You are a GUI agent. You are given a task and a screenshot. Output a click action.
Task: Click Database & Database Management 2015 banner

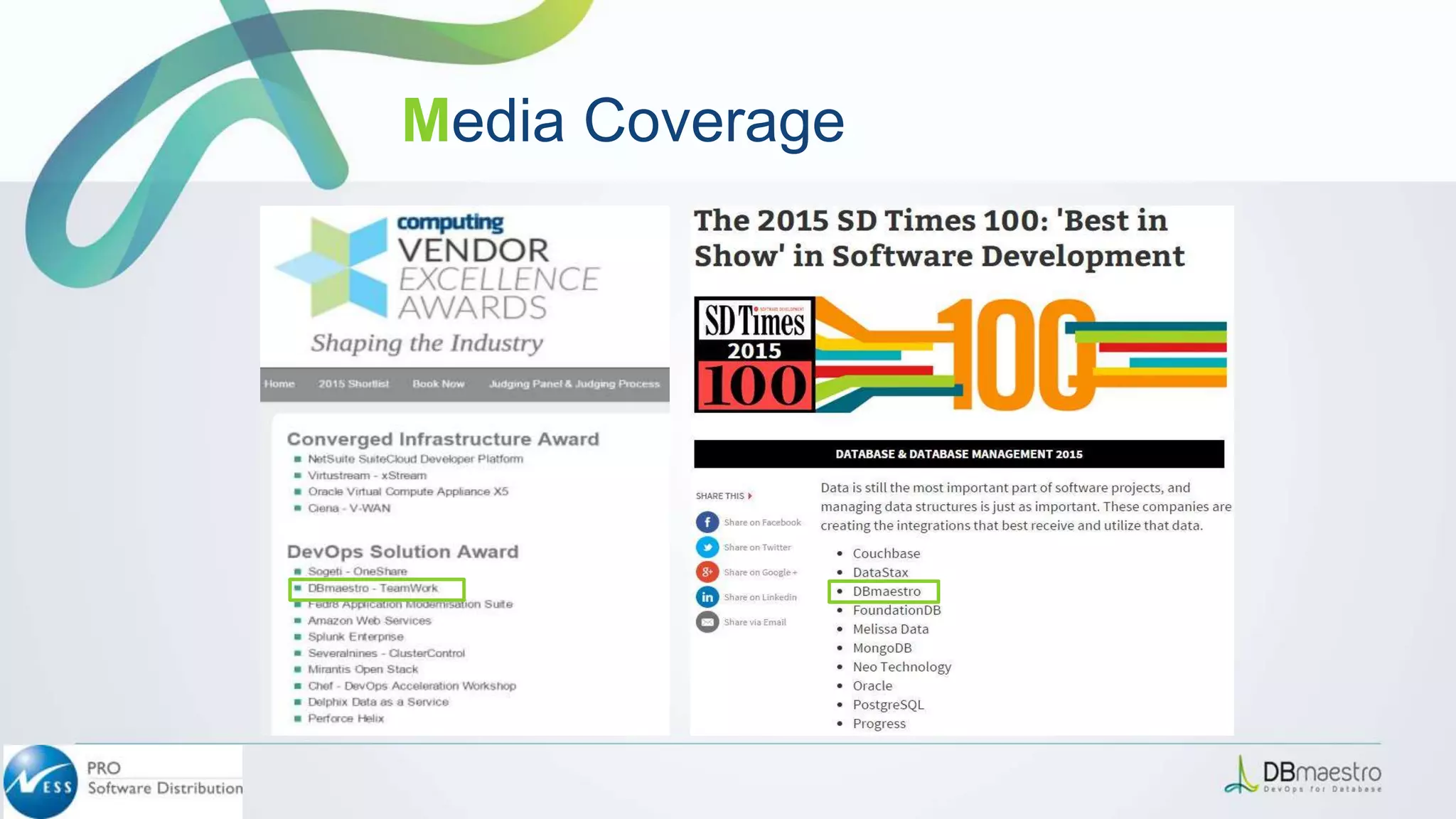pos(958,454)
